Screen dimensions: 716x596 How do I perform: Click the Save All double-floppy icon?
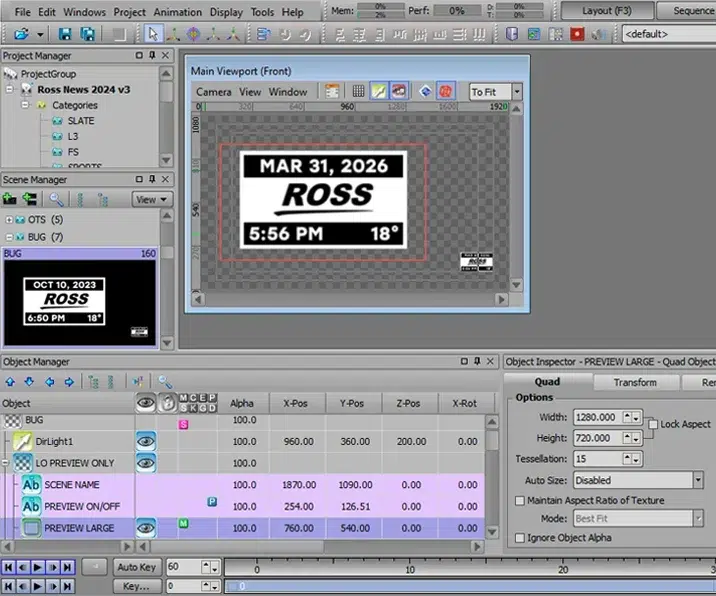[87, 34]
